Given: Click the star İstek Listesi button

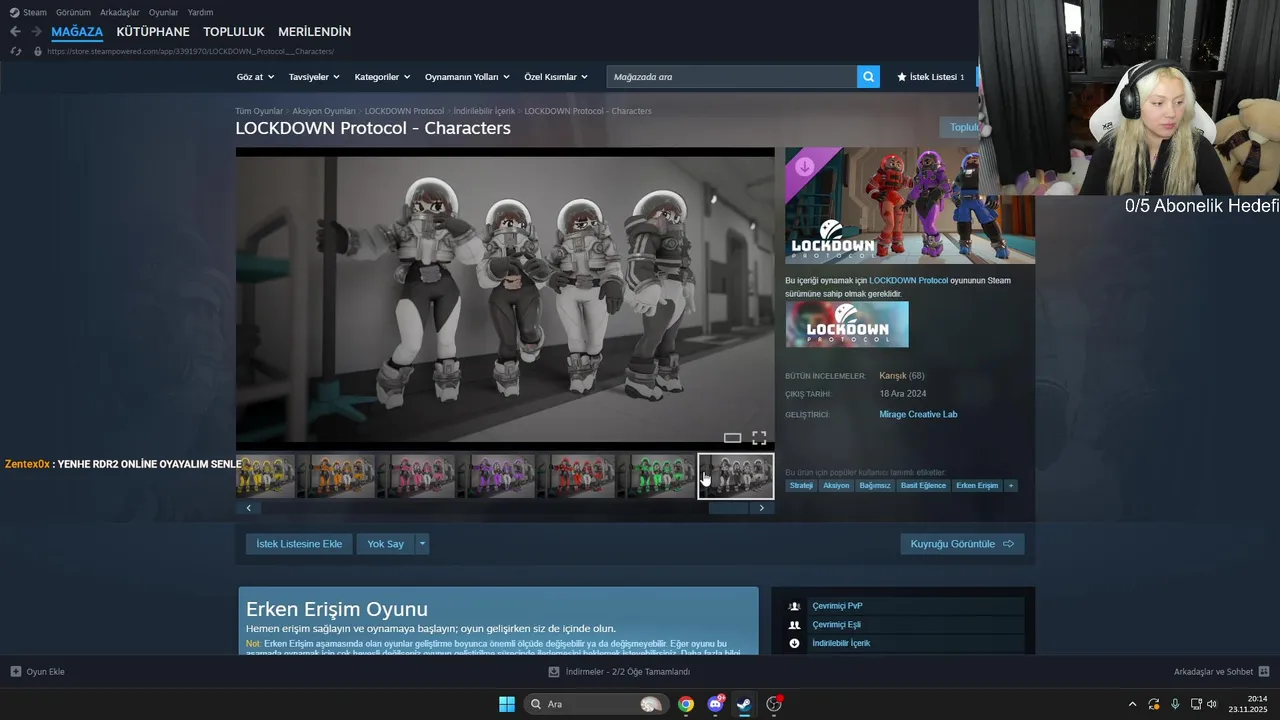Looking at the screenshot, I should point(931,77).
